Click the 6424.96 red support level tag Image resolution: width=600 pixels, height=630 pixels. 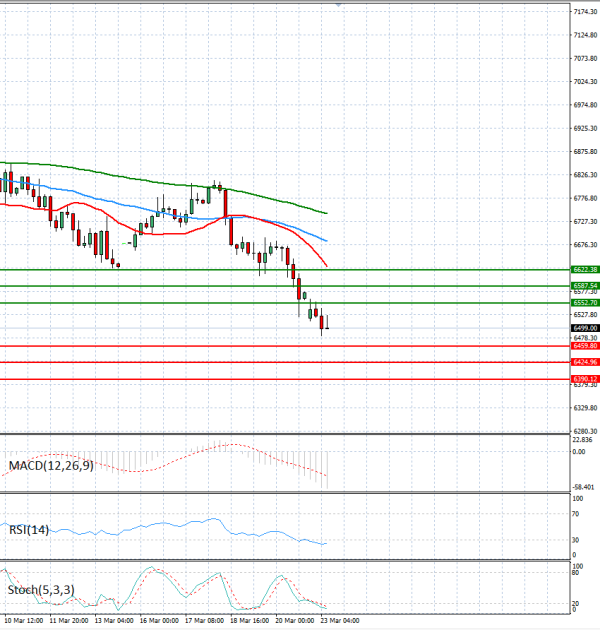[x=585, y=362]
